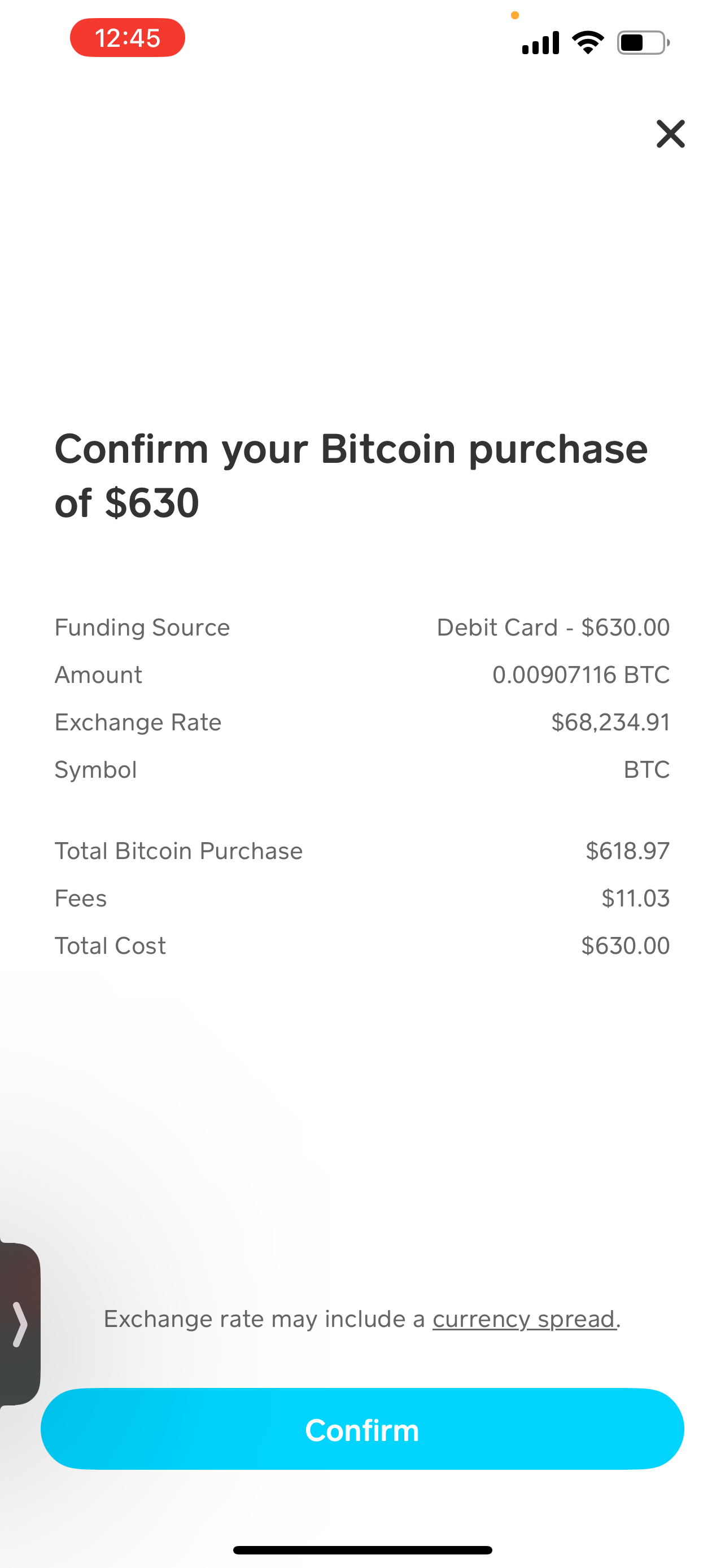Select the Debit Card - $630.00 value

pyautogui.click(x=553, y=628)
